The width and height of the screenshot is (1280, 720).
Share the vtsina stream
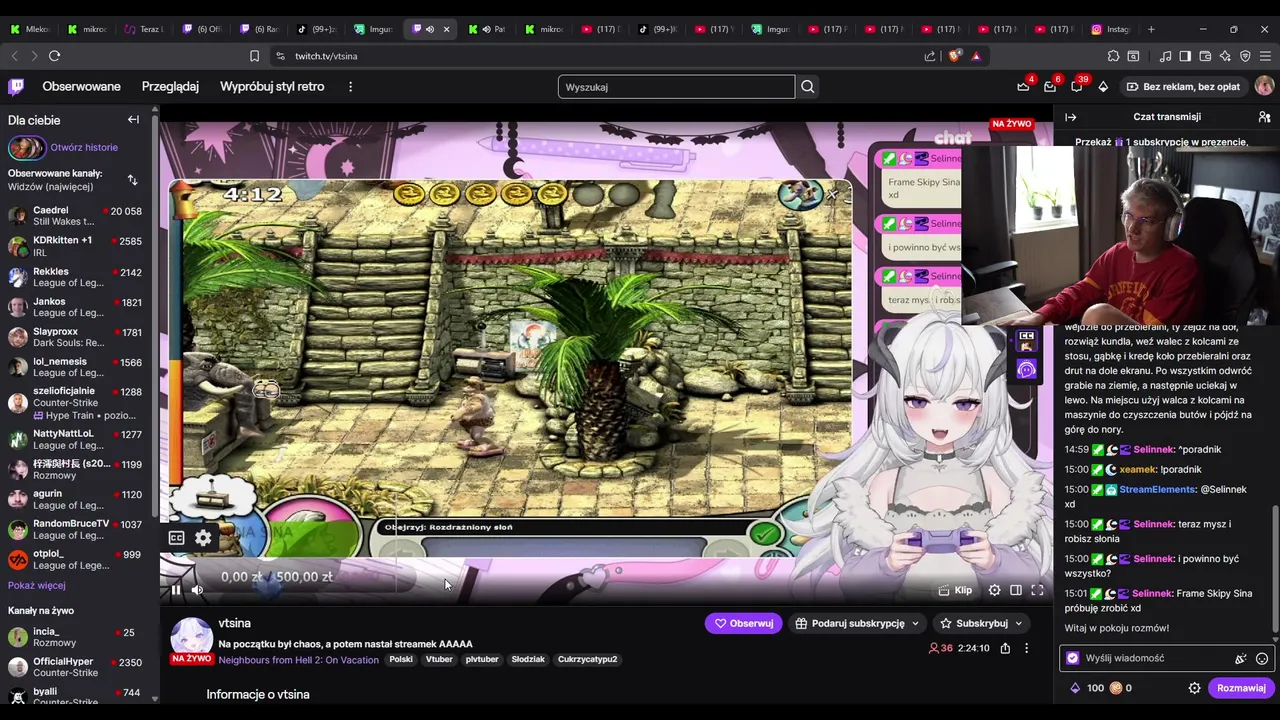[1005, 648]
